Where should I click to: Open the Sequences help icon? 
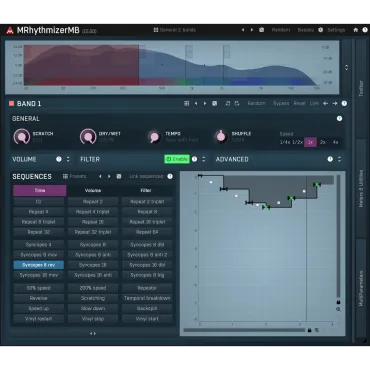click(x=170, y=176)
